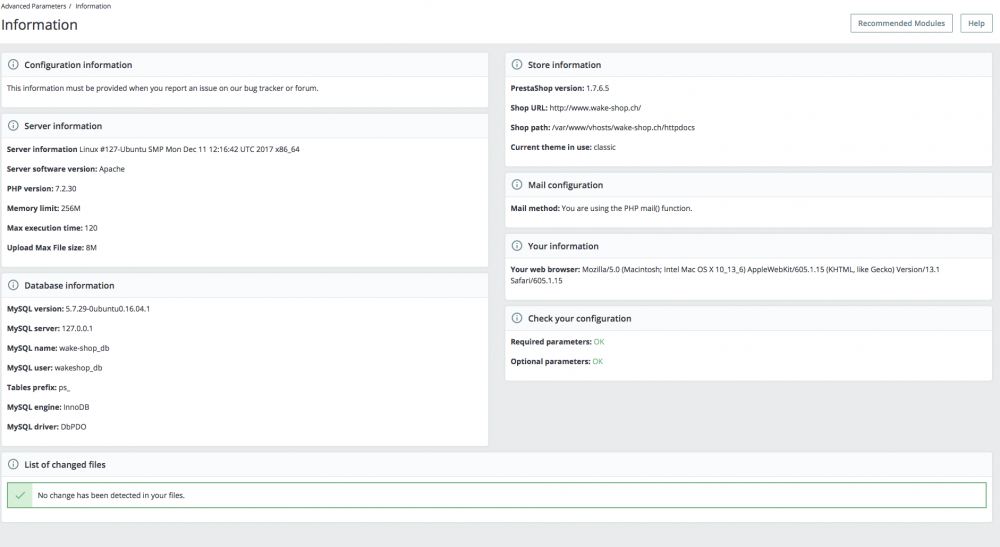Click the 'No change has been detected' message

coord(111,495)
